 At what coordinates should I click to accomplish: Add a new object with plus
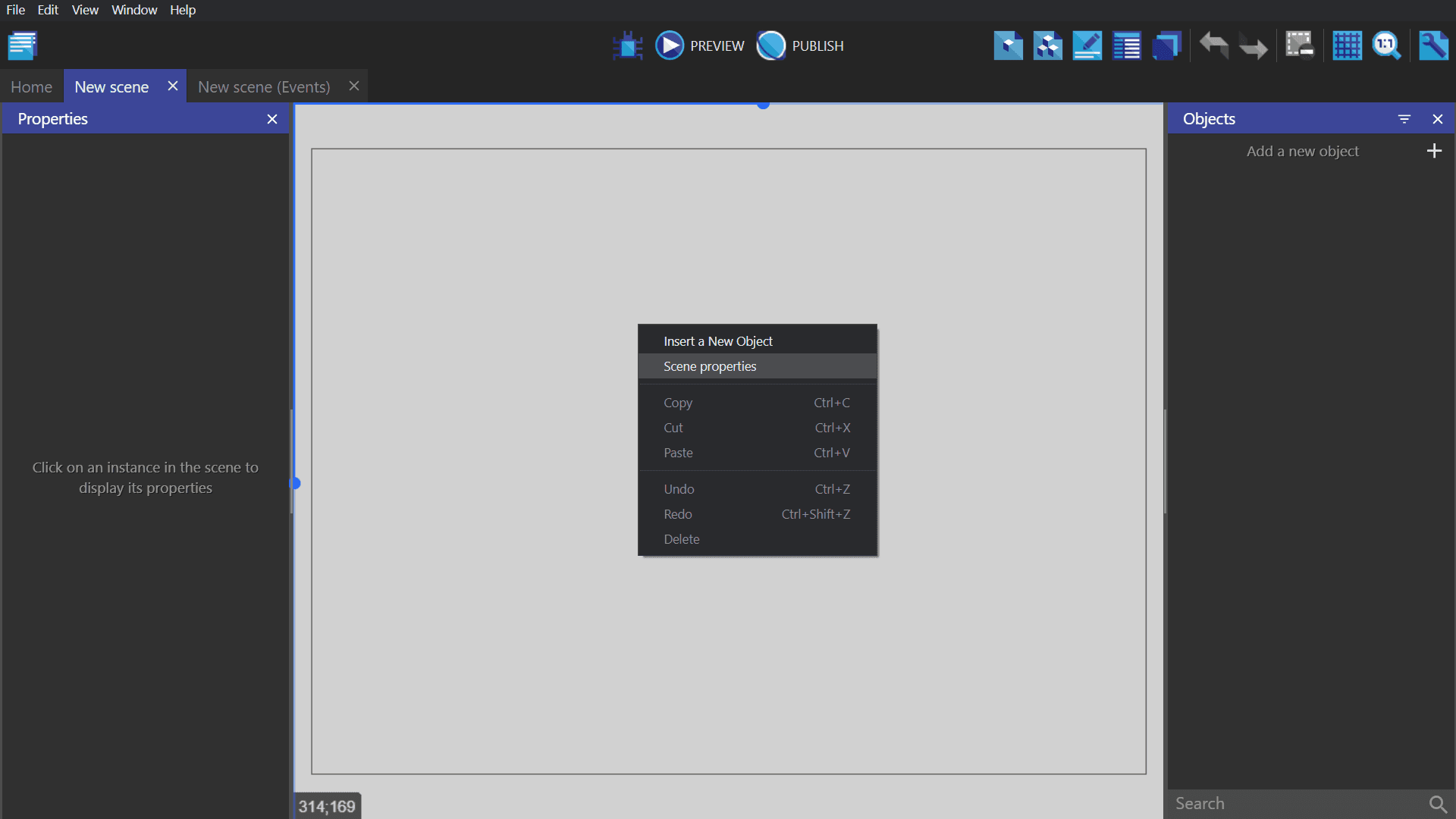pos(1433,151)
